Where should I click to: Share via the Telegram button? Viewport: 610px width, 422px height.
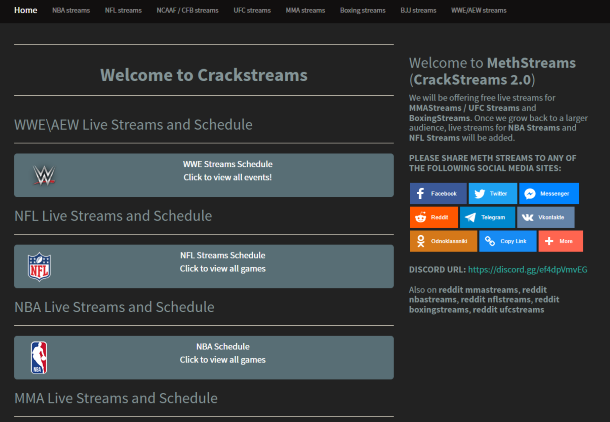coord(487,217)
